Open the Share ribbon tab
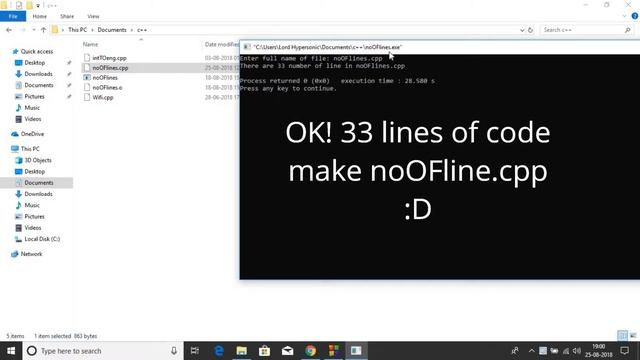 (67, 16)
